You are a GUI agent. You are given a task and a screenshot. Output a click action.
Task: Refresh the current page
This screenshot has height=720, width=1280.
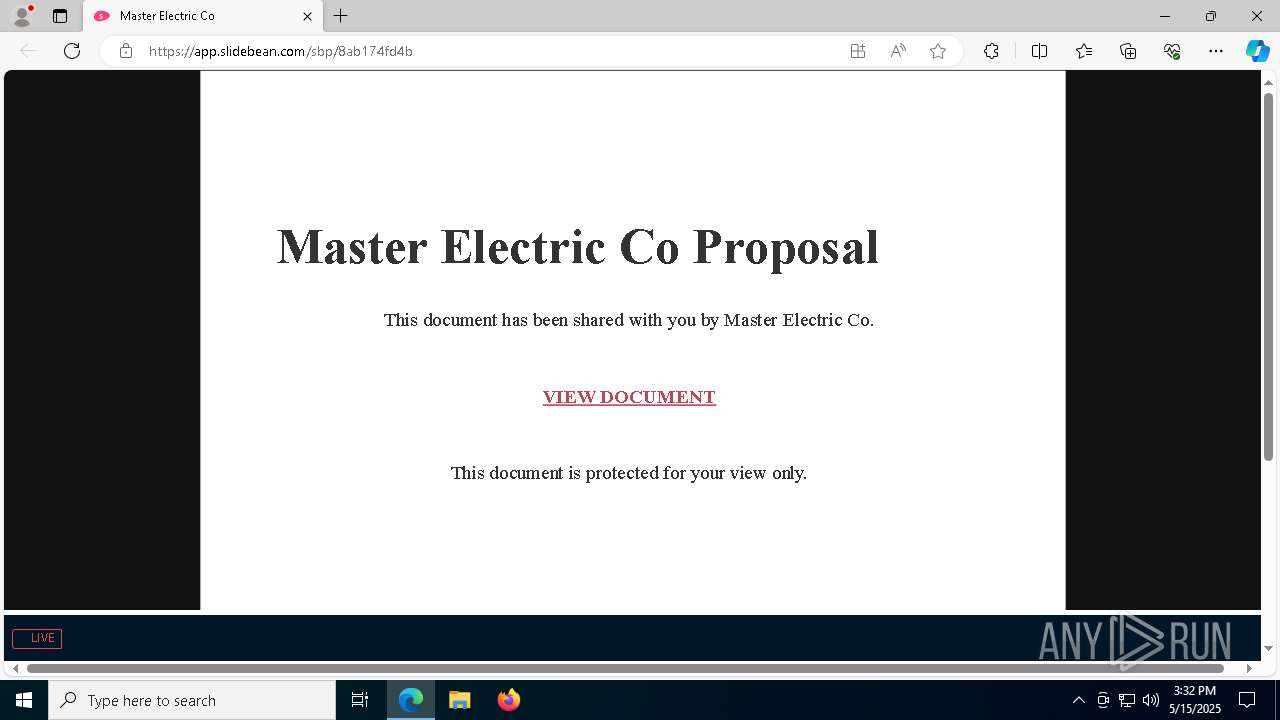pyautogui.click(x=72, y=51)
